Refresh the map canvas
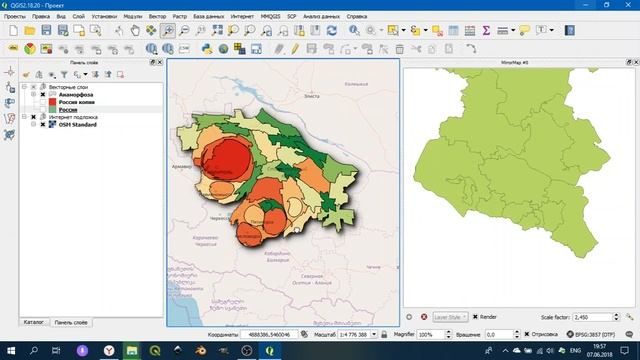Image resolution: width=640 pixels, height=360 pixels. (332, 31)
